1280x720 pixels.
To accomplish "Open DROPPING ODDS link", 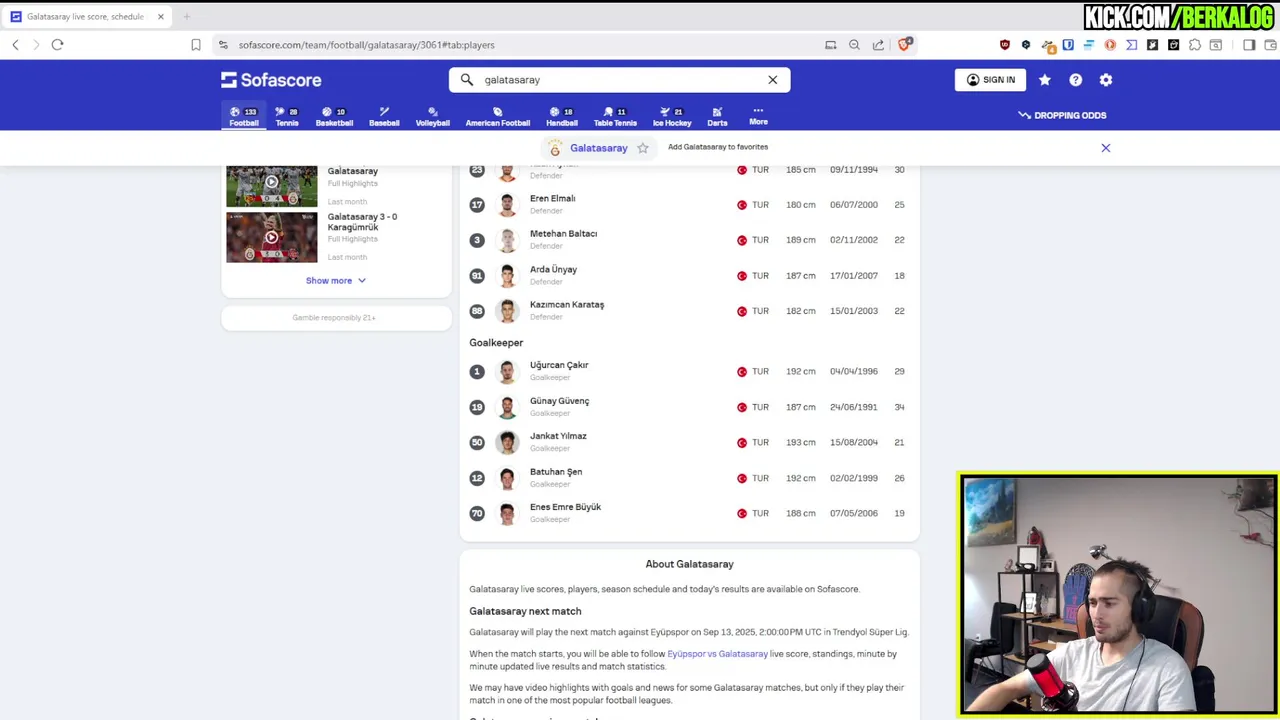I will (1062, 115).
